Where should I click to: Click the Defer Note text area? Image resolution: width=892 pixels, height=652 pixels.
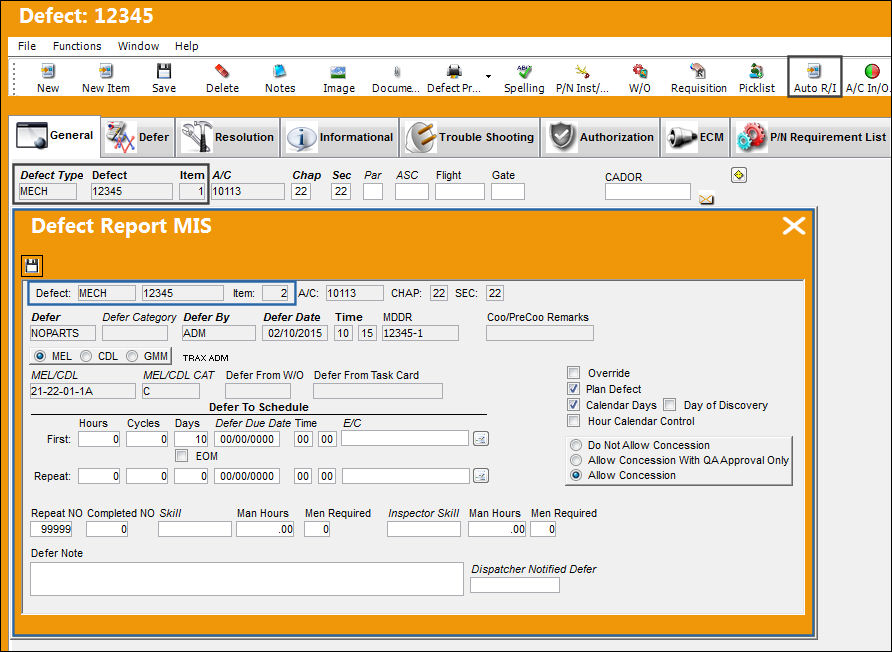(247, 579)
